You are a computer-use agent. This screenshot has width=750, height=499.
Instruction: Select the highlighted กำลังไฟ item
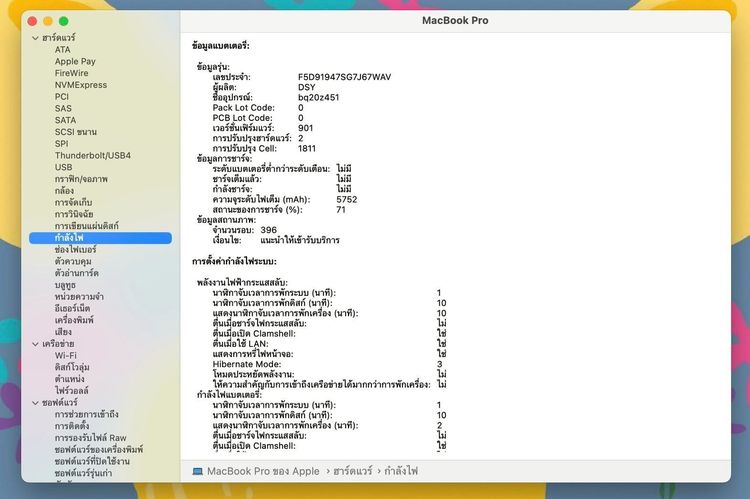point(100,238)
